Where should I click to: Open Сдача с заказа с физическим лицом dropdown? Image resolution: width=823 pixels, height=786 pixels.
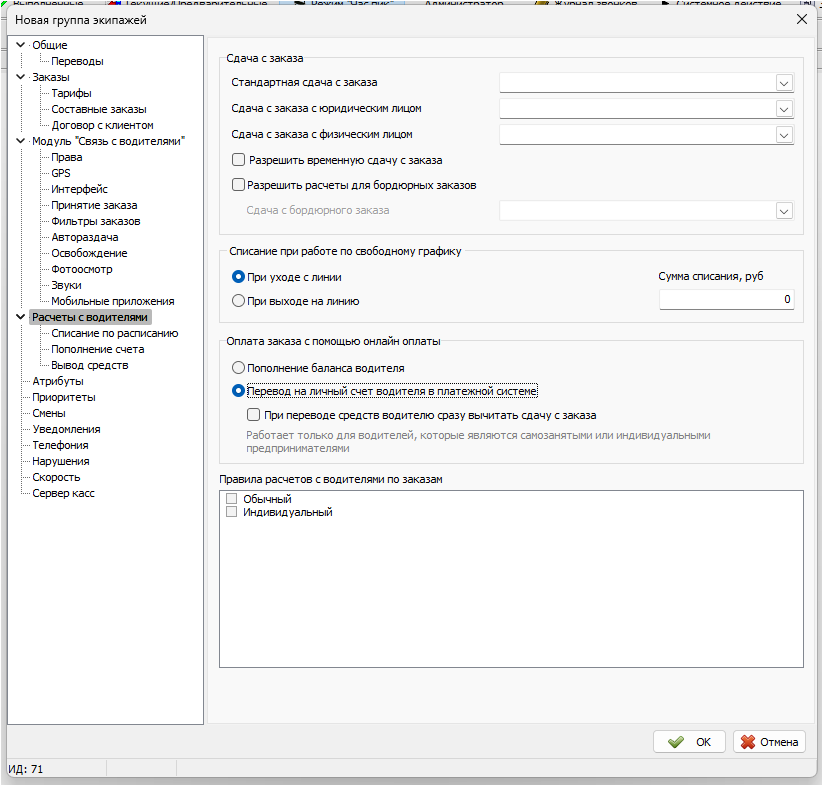pos(784,135)
